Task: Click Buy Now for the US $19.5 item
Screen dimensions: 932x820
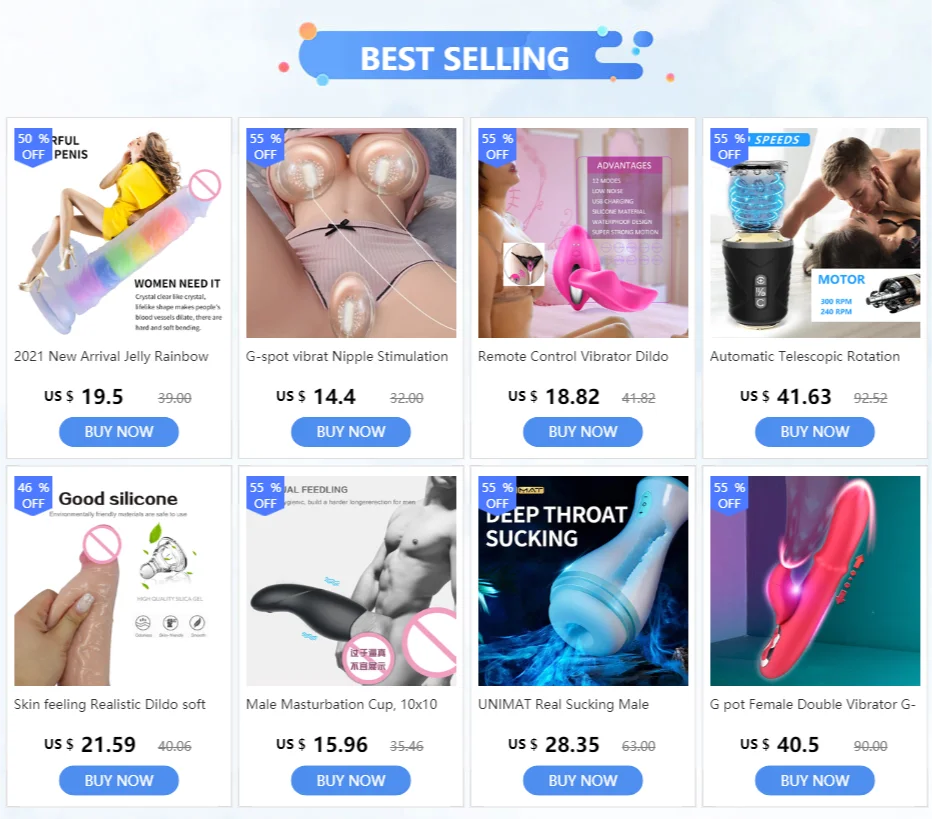Action: tap(119, 432)
